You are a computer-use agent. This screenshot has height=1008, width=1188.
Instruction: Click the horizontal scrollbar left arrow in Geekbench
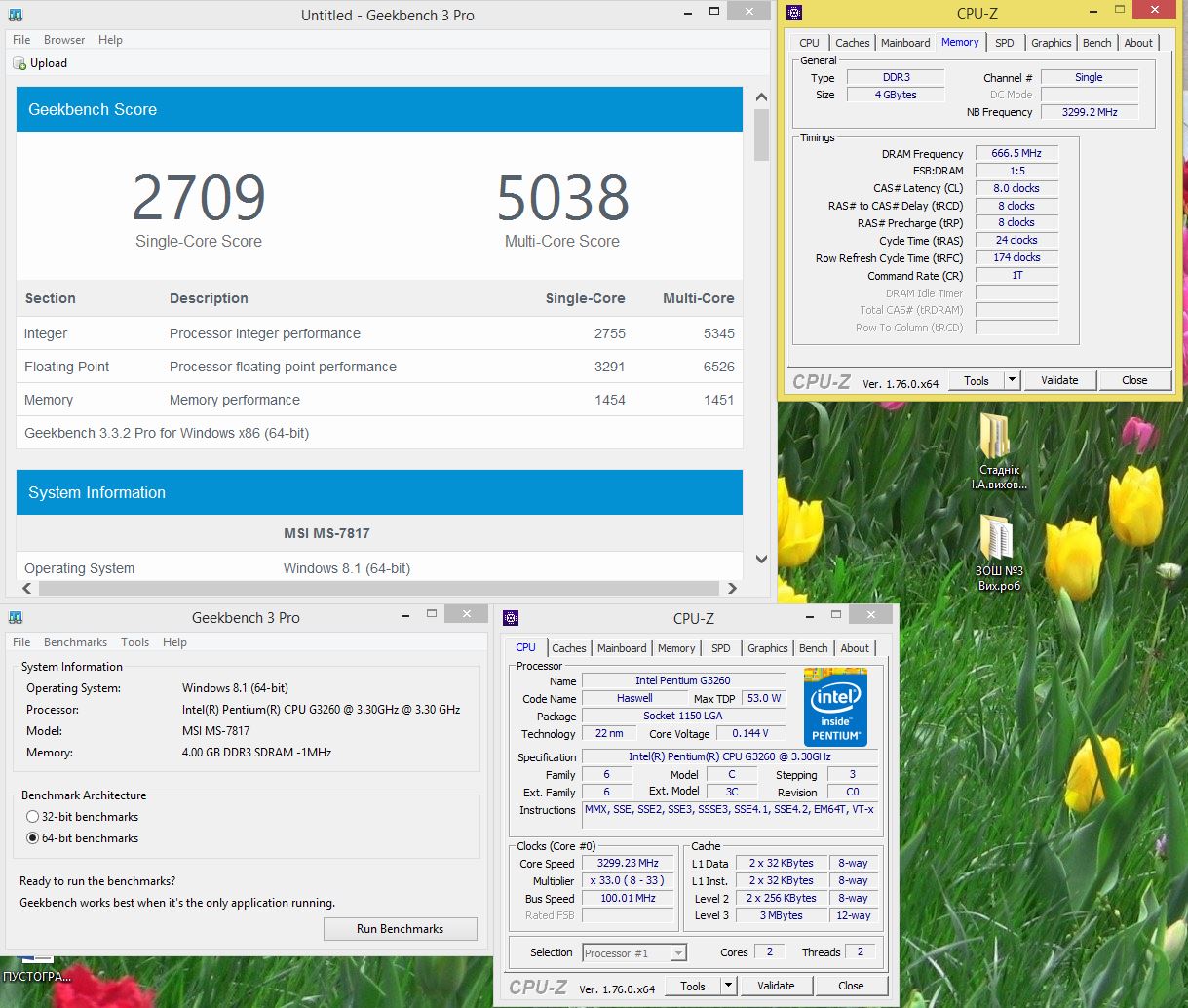(x=26, y=588)
